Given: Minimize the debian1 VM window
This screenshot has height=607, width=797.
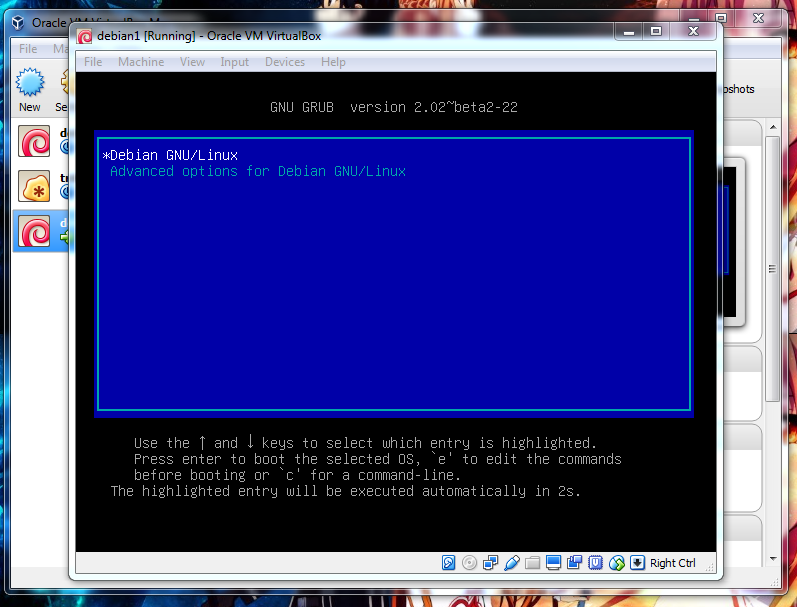Looking at the screenshot, I should pos(629,32).
